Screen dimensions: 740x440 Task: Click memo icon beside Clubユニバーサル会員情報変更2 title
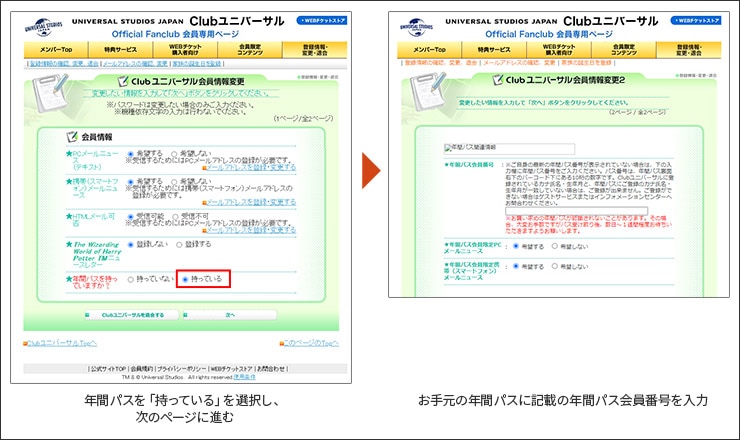tap(497, 79)
